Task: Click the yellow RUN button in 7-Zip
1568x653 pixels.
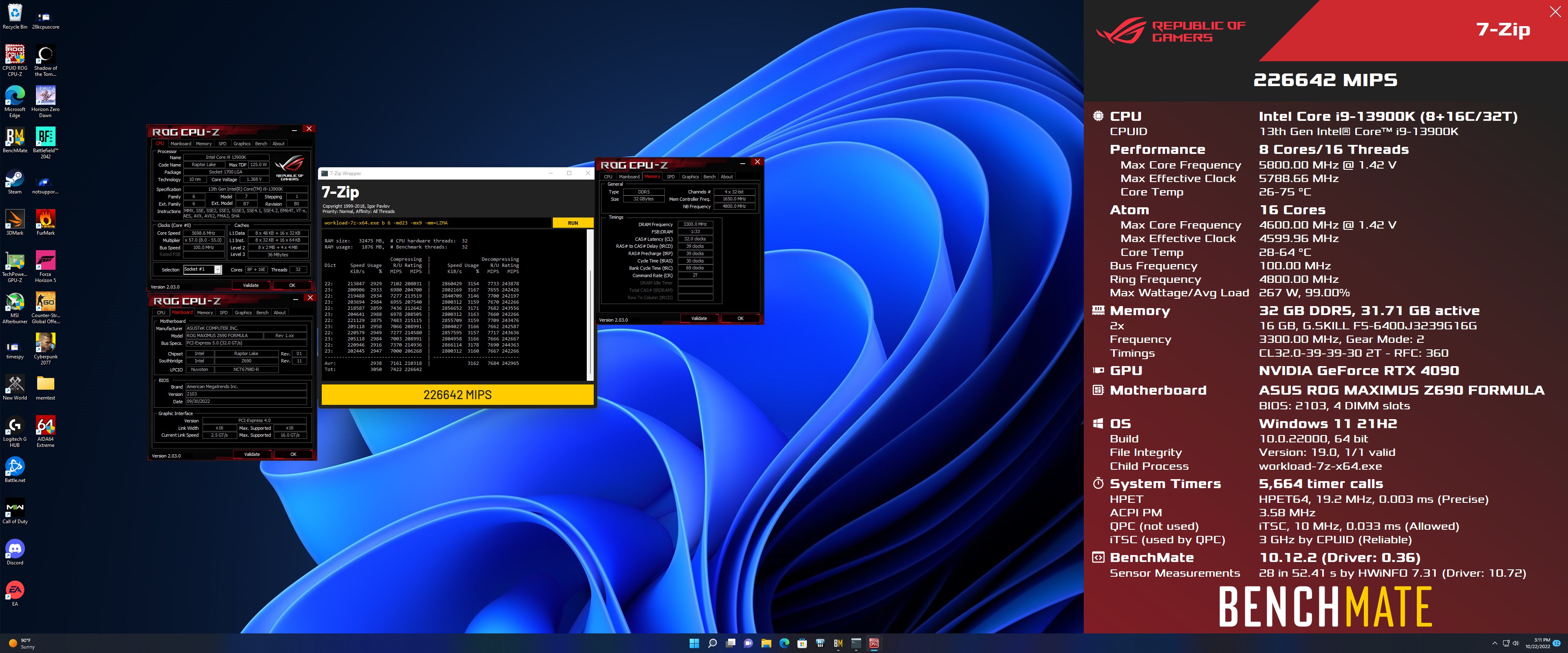Action: pos(573,223)
